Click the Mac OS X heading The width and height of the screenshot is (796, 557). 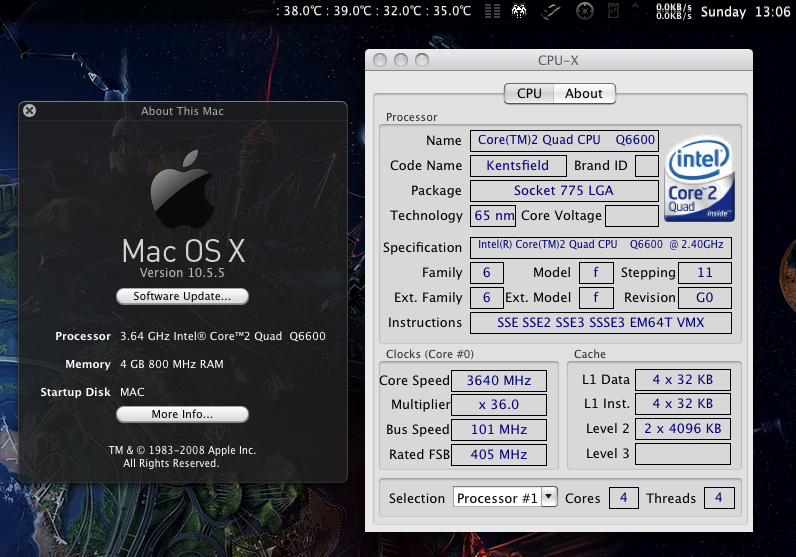point(183,251)
